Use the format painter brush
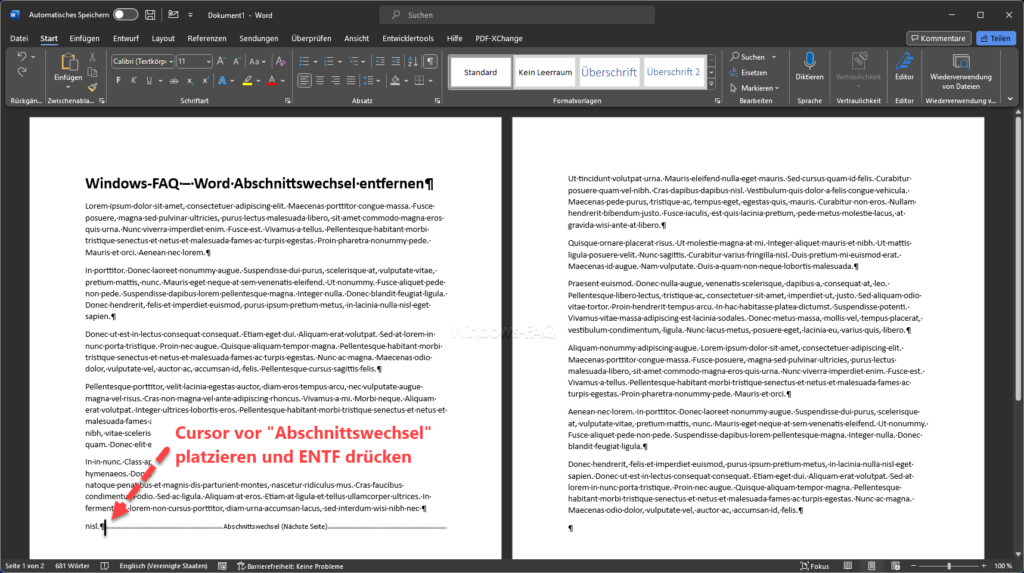1024x573 pixels. 92,87
